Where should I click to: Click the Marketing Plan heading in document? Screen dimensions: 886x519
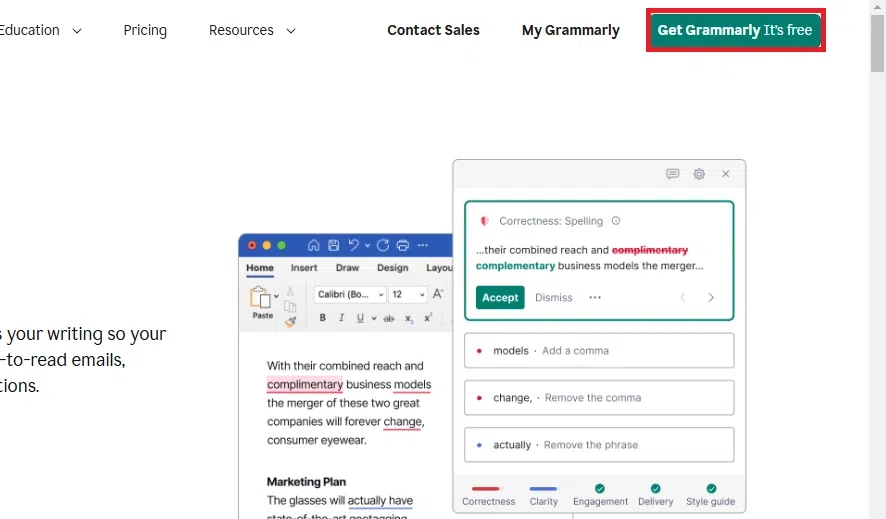(x=306, y=482)
